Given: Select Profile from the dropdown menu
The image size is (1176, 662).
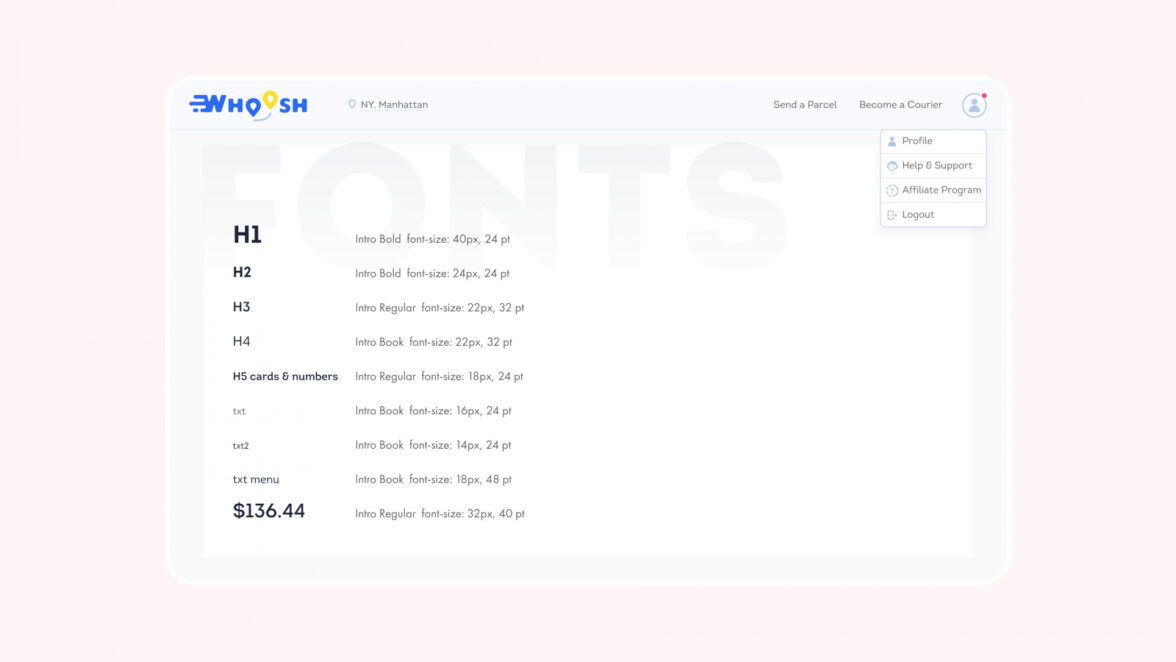Looking at the screenshot, I should [933, 141].
